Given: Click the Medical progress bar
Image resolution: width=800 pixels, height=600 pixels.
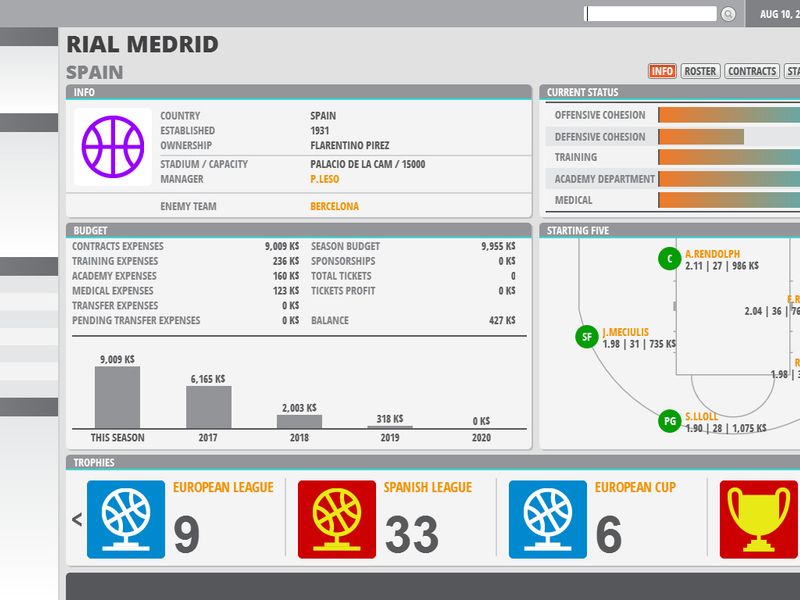Looking at the screenshot, I should (729, 200).
